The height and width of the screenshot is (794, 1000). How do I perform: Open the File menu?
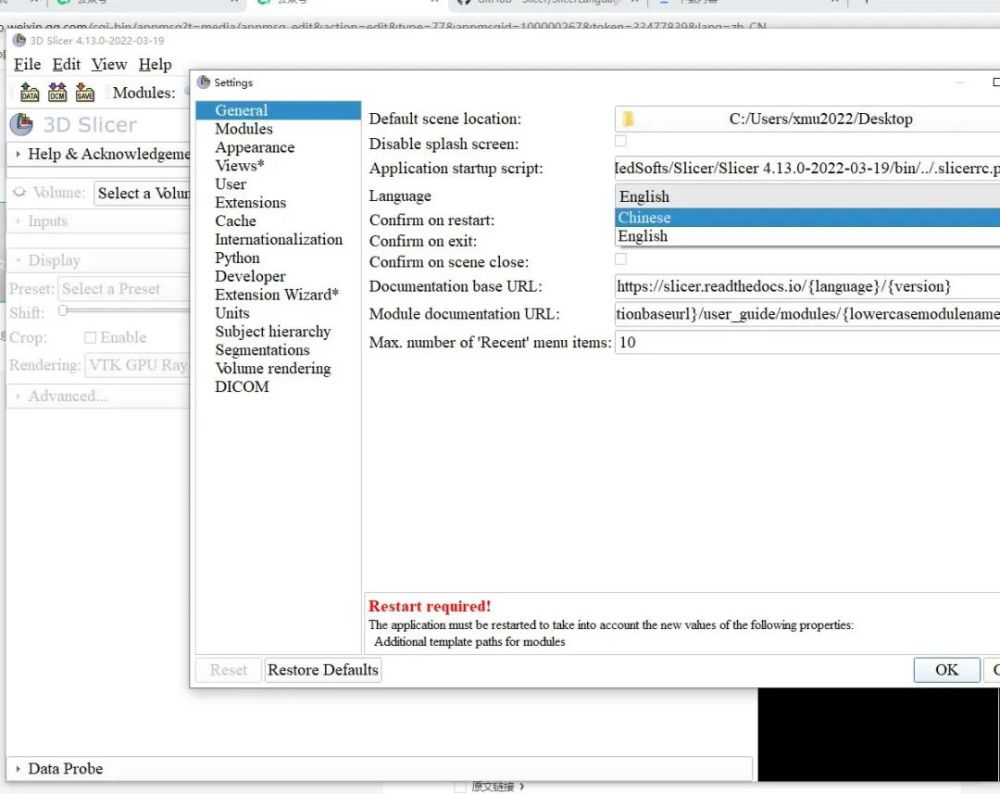tap(27, 64)
